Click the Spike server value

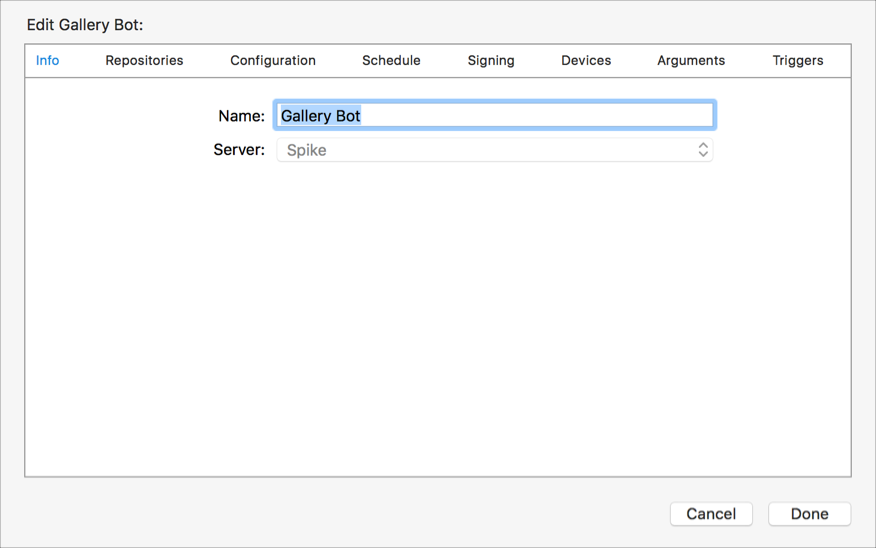point(307,150)
